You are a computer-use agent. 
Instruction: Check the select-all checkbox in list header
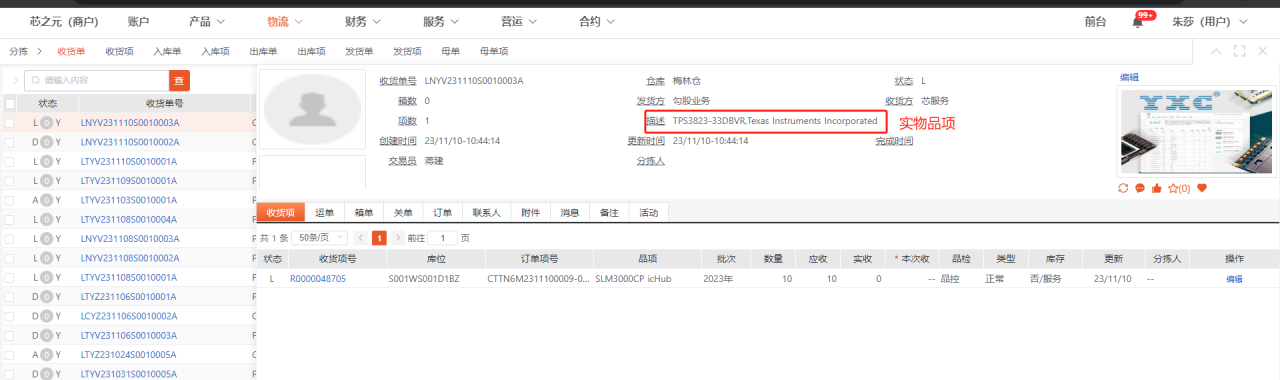click(10, 103)
